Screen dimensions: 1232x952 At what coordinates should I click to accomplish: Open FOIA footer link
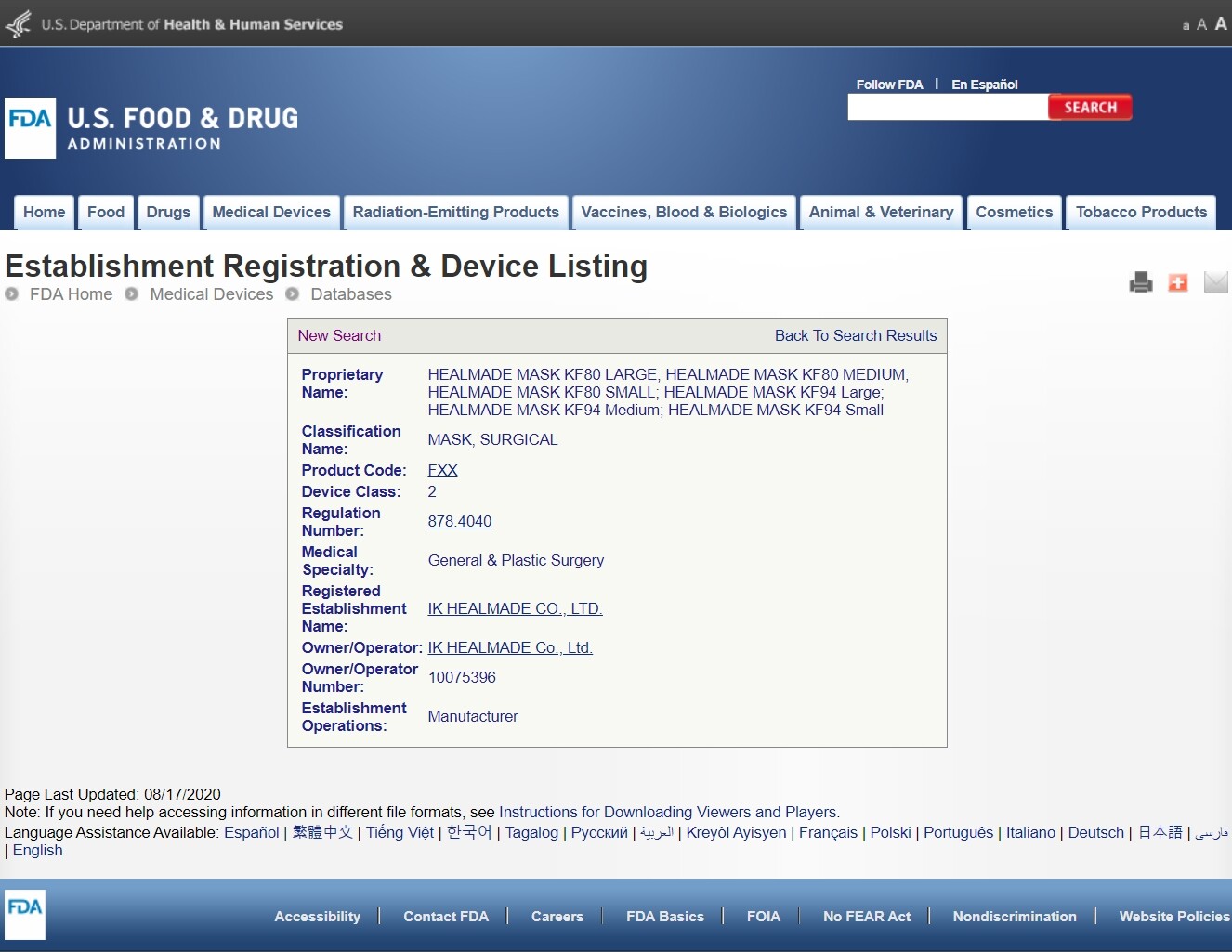[764, 917]
